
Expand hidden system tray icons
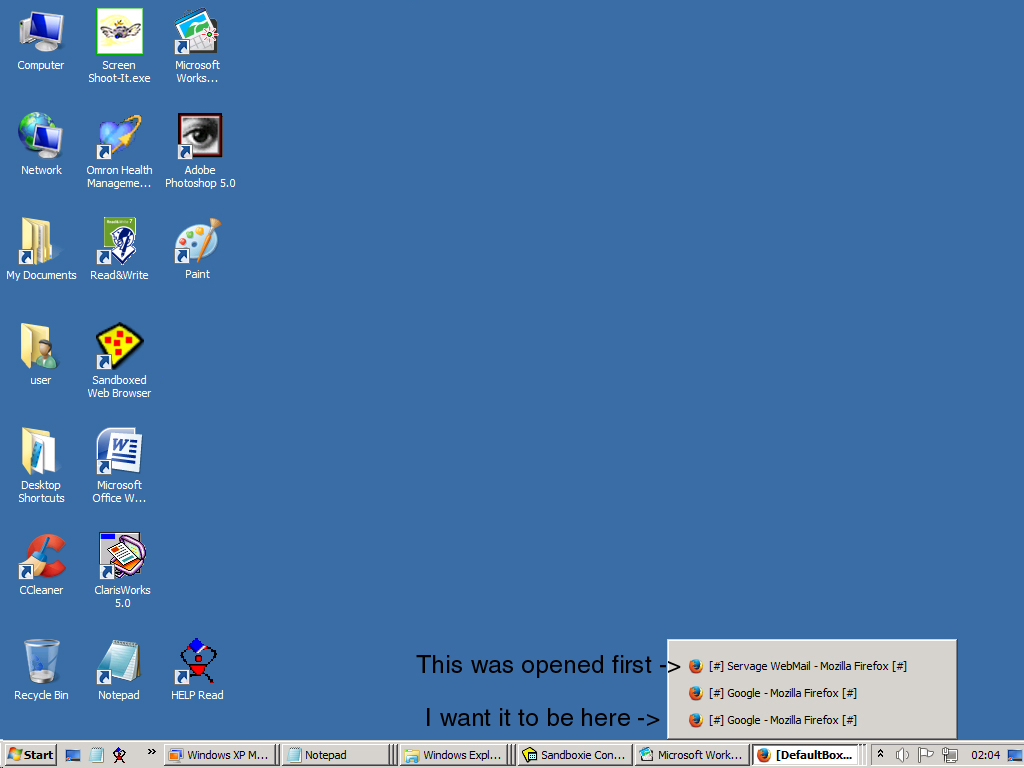pos(880,754)
